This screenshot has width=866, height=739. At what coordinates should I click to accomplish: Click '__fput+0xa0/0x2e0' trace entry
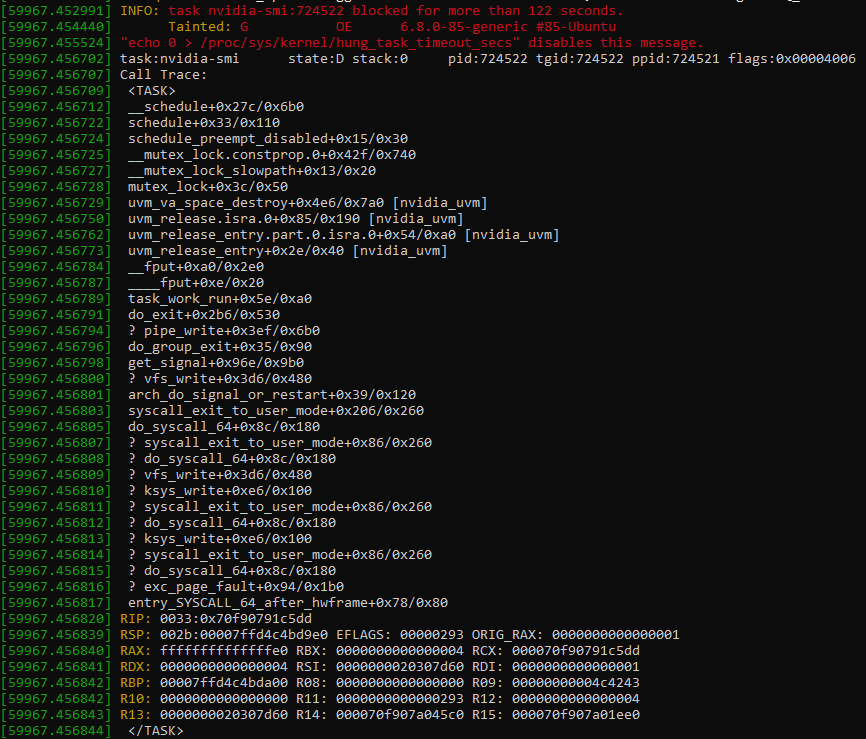point(196,267)
